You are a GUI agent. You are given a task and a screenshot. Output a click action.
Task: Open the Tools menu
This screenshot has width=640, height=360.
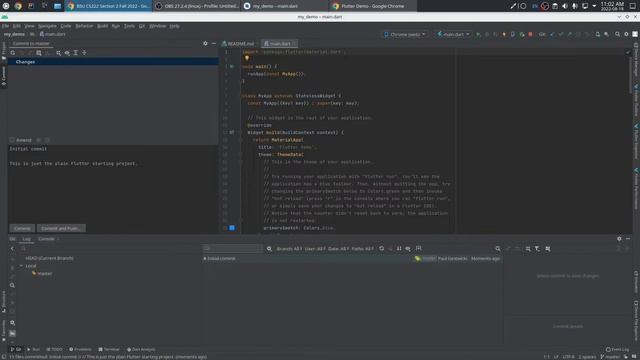129,26
